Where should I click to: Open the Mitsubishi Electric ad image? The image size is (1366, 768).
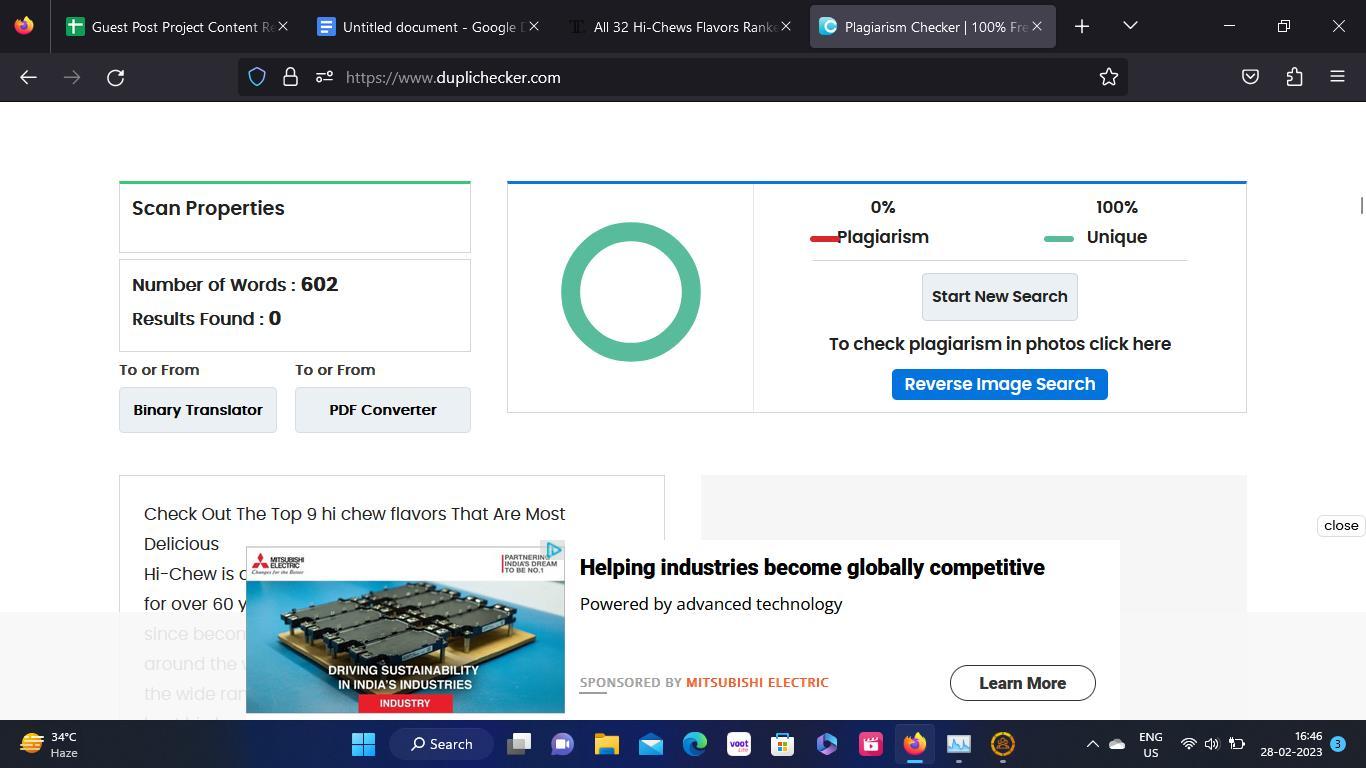(x=405, y=630)
